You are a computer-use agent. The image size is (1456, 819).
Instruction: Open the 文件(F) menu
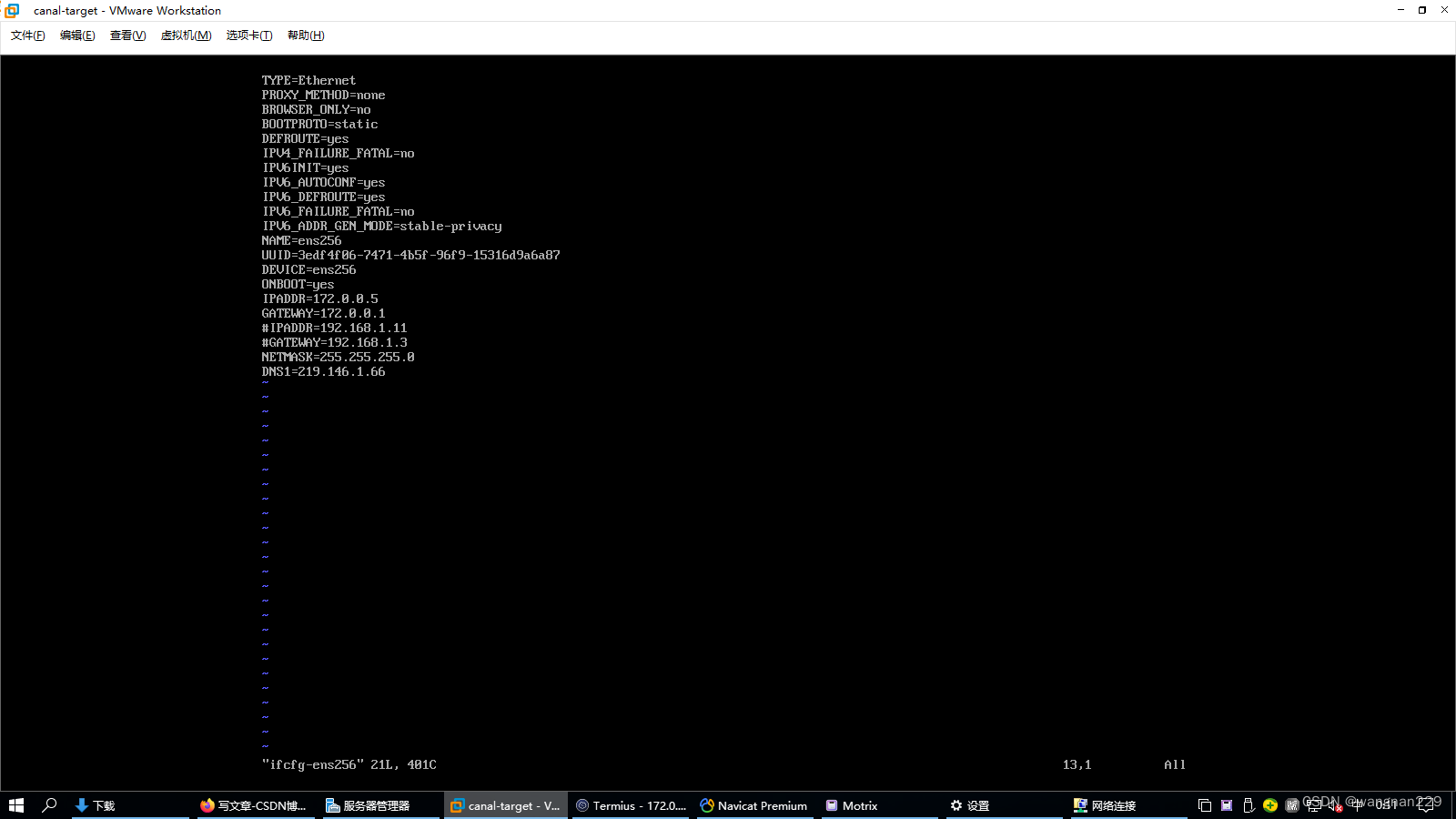pos(27,35)
